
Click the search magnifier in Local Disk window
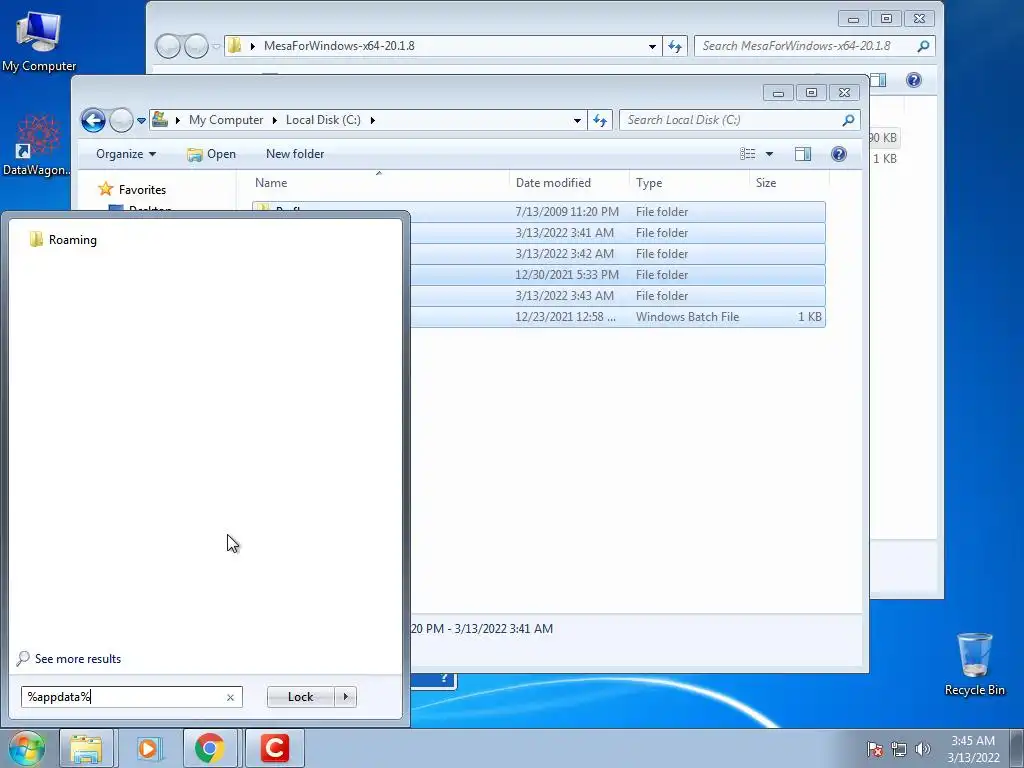848,120
